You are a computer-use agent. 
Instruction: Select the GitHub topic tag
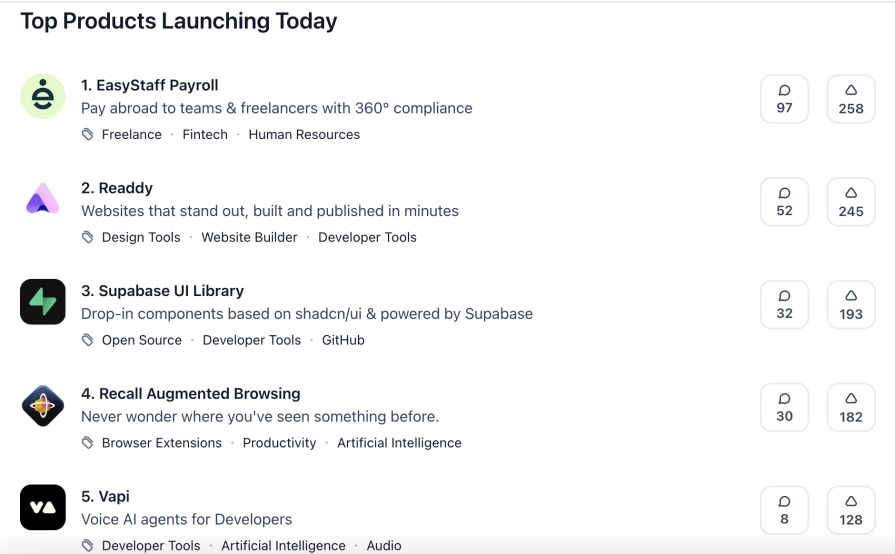[x=343, y=340]
